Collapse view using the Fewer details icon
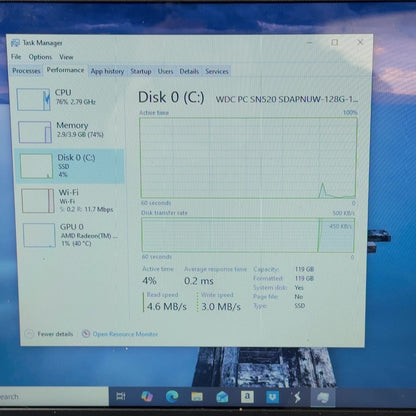Image resolution: width=416 pixels, height=416 pixels. coord(29,334)
